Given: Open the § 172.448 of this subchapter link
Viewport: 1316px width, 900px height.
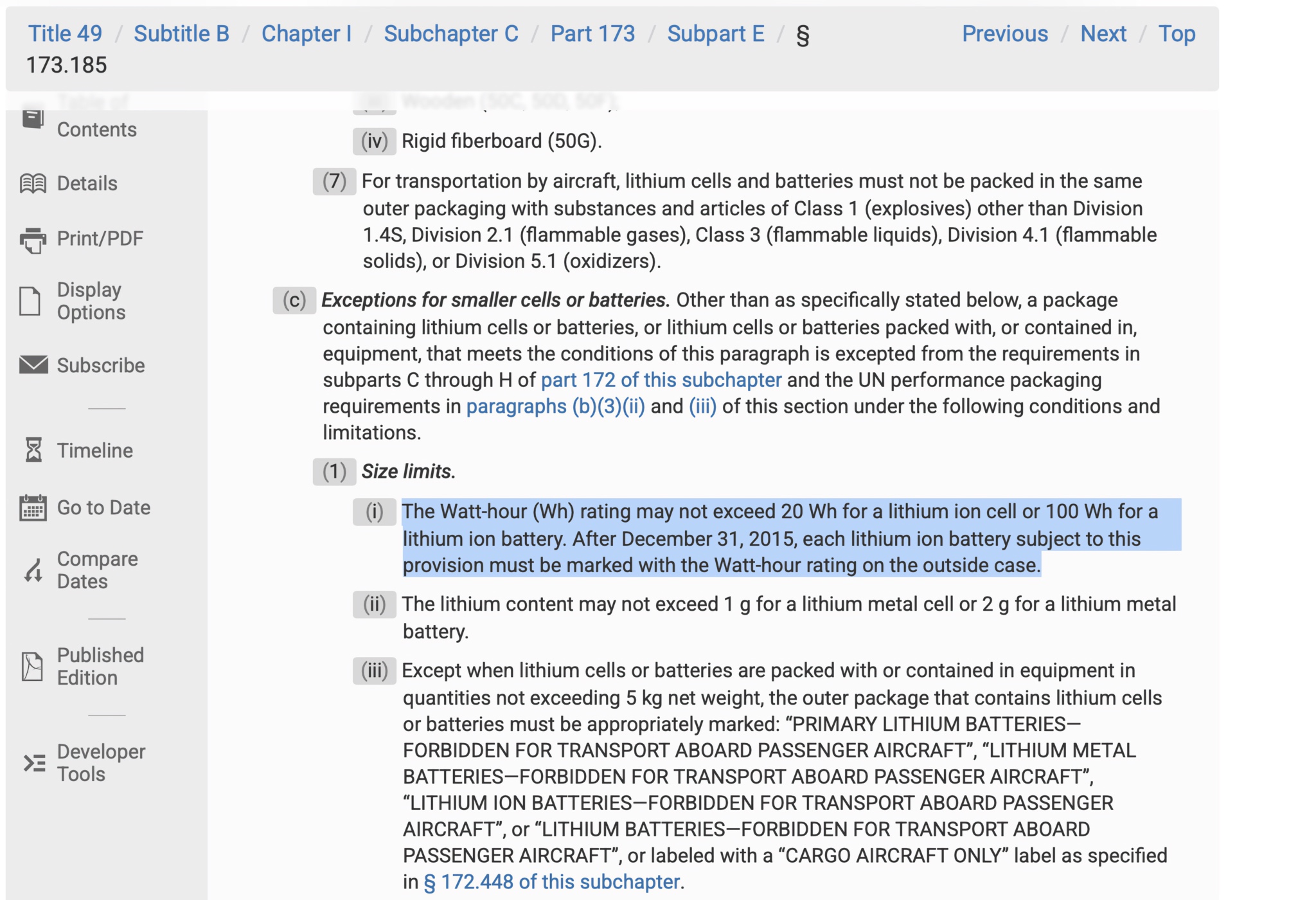Looking at the screenshot, I should coord(552,882).
